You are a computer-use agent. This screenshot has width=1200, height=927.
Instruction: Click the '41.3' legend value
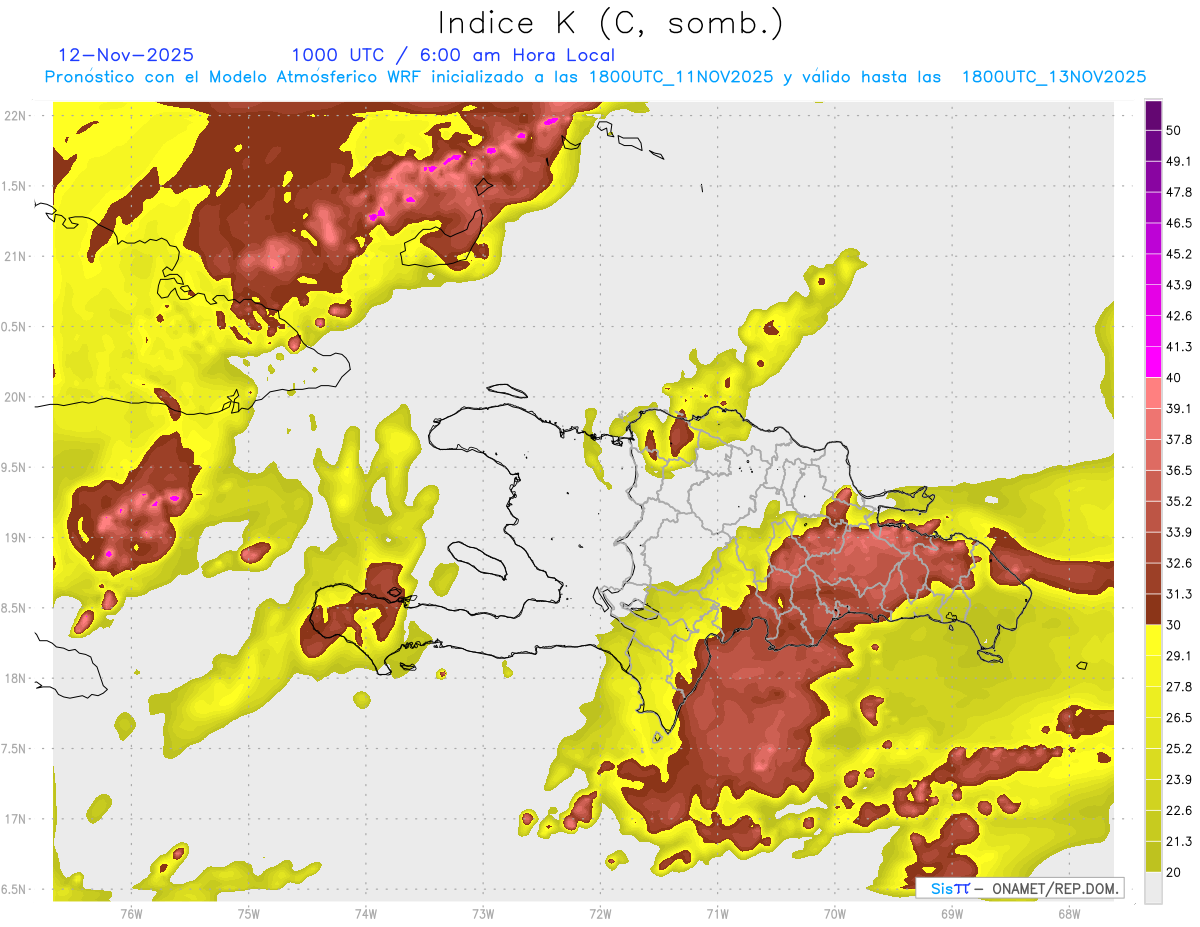point(1179,347)
